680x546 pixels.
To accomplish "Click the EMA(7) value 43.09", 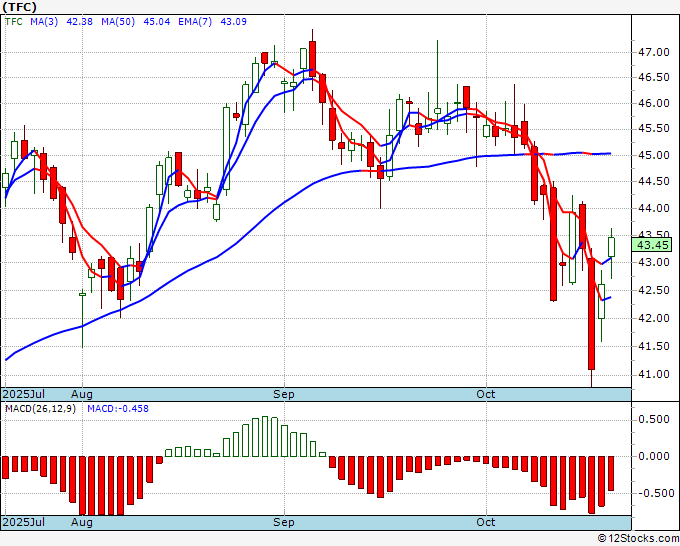I will (233, 21).
